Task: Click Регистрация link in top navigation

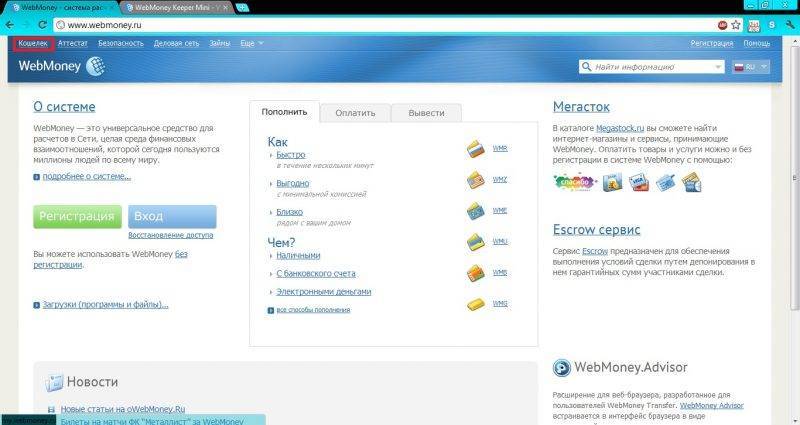Action: [712, 43]
